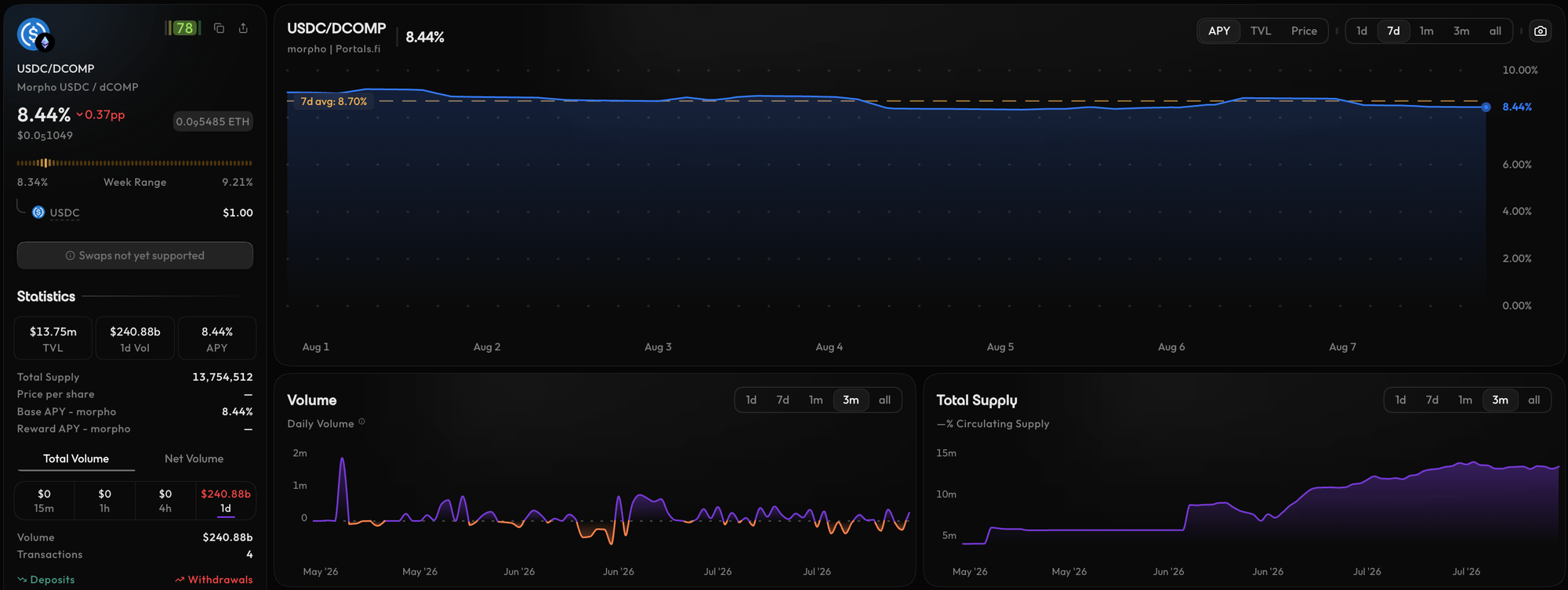Set Volume chart range to all
Screen dimensions: 1568x590
[x=884, y=400]
